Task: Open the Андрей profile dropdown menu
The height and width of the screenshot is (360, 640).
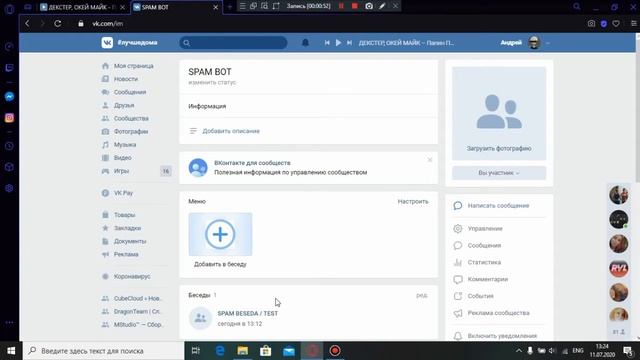Action: (525, 42)
